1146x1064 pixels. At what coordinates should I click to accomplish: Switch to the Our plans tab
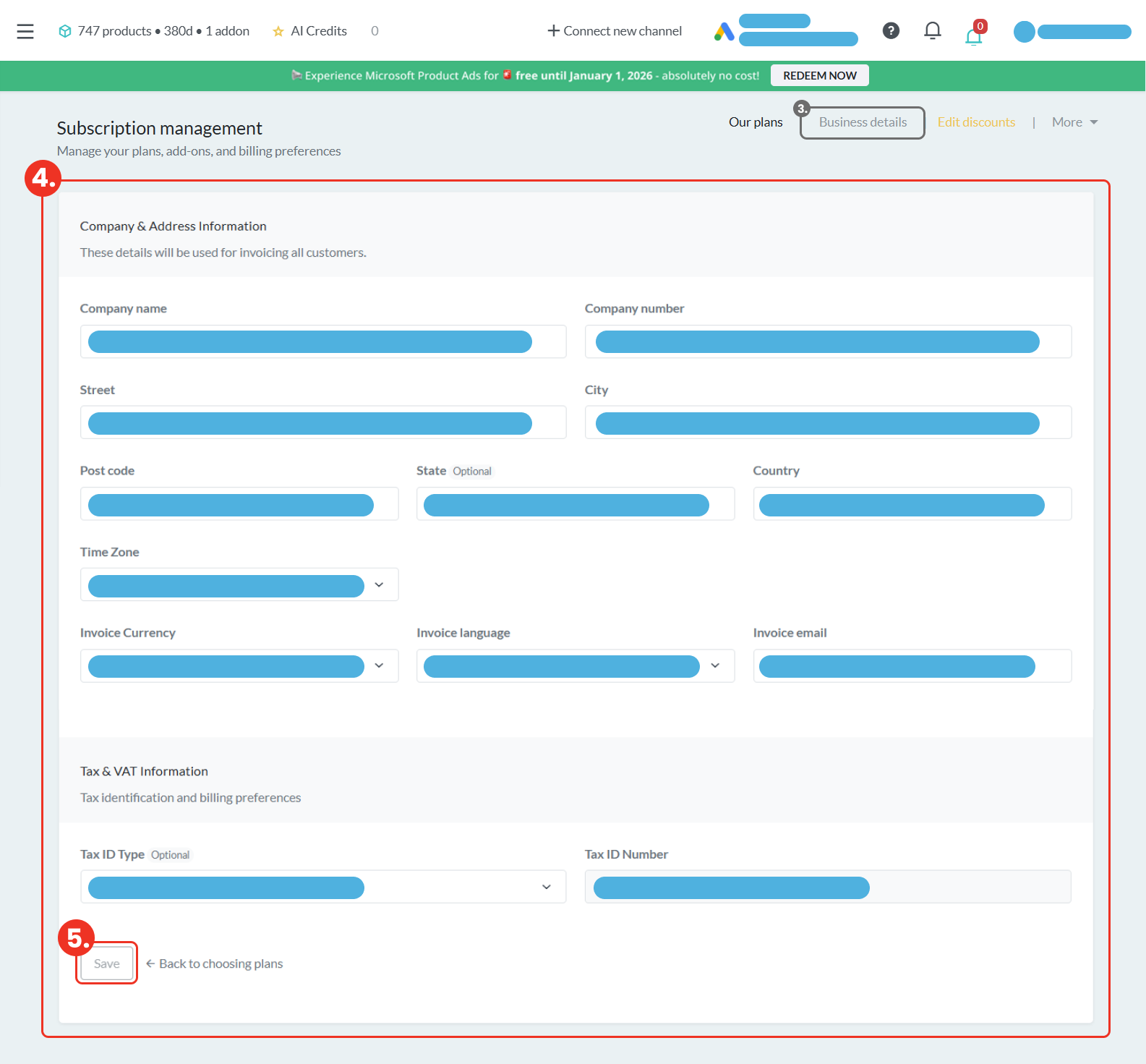pos(756,122)
